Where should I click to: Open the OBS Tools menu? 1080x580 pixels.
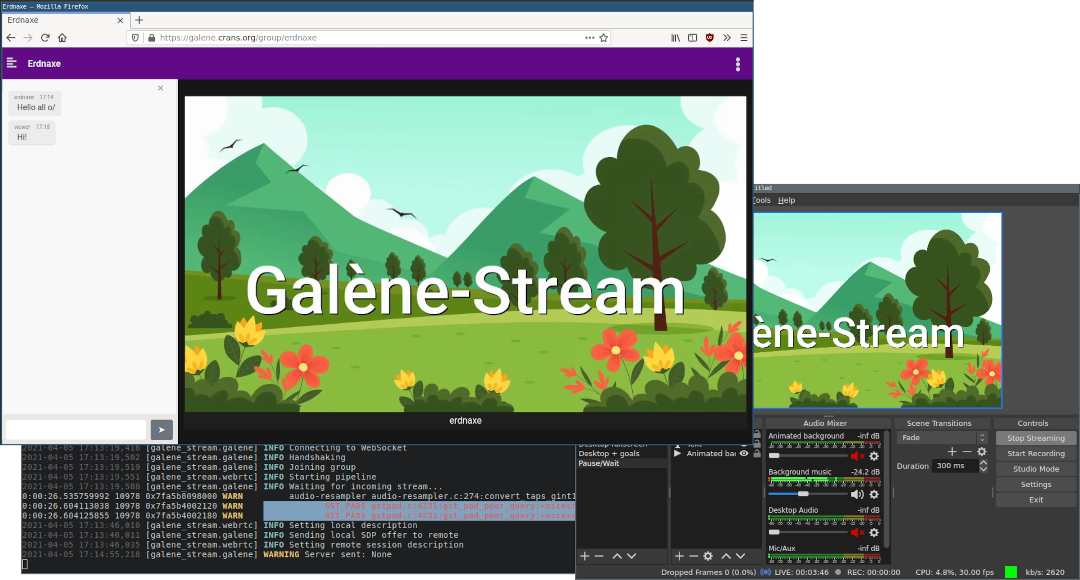click(x=762, y=200)
